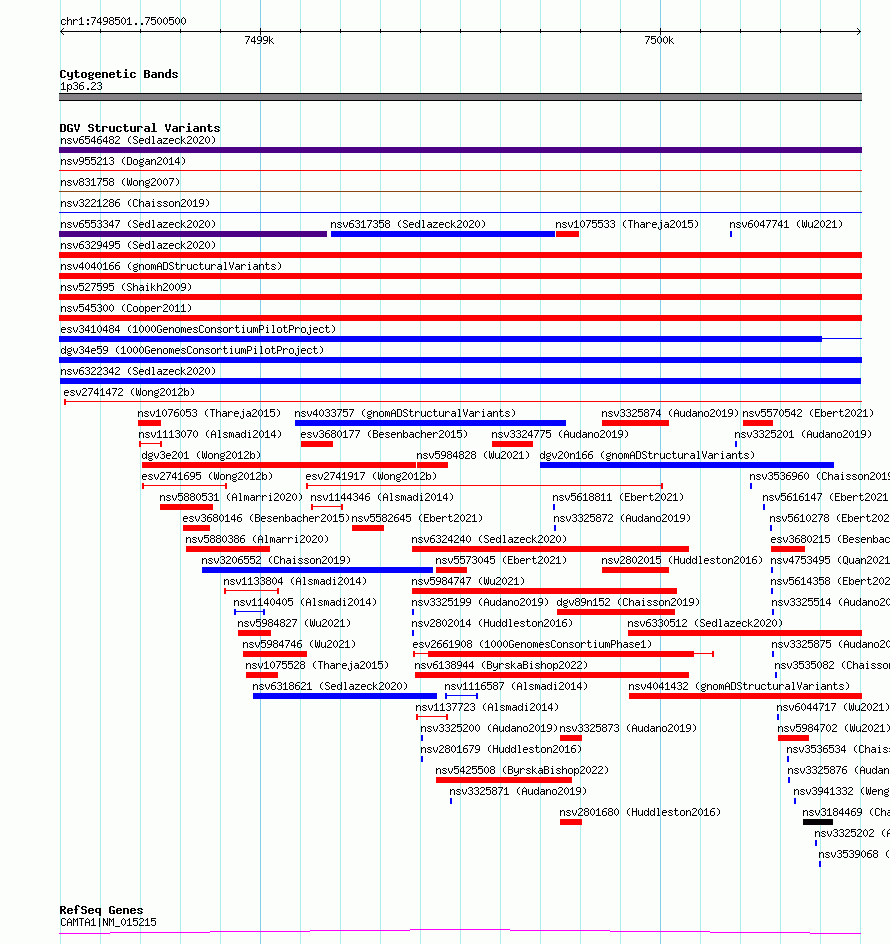Image resolution: width=890 pixels, height=944 pixels.
Task: Click the nsv6546482 (Sedlazeck2020) variant label
Action: click(x=138, y=140)
